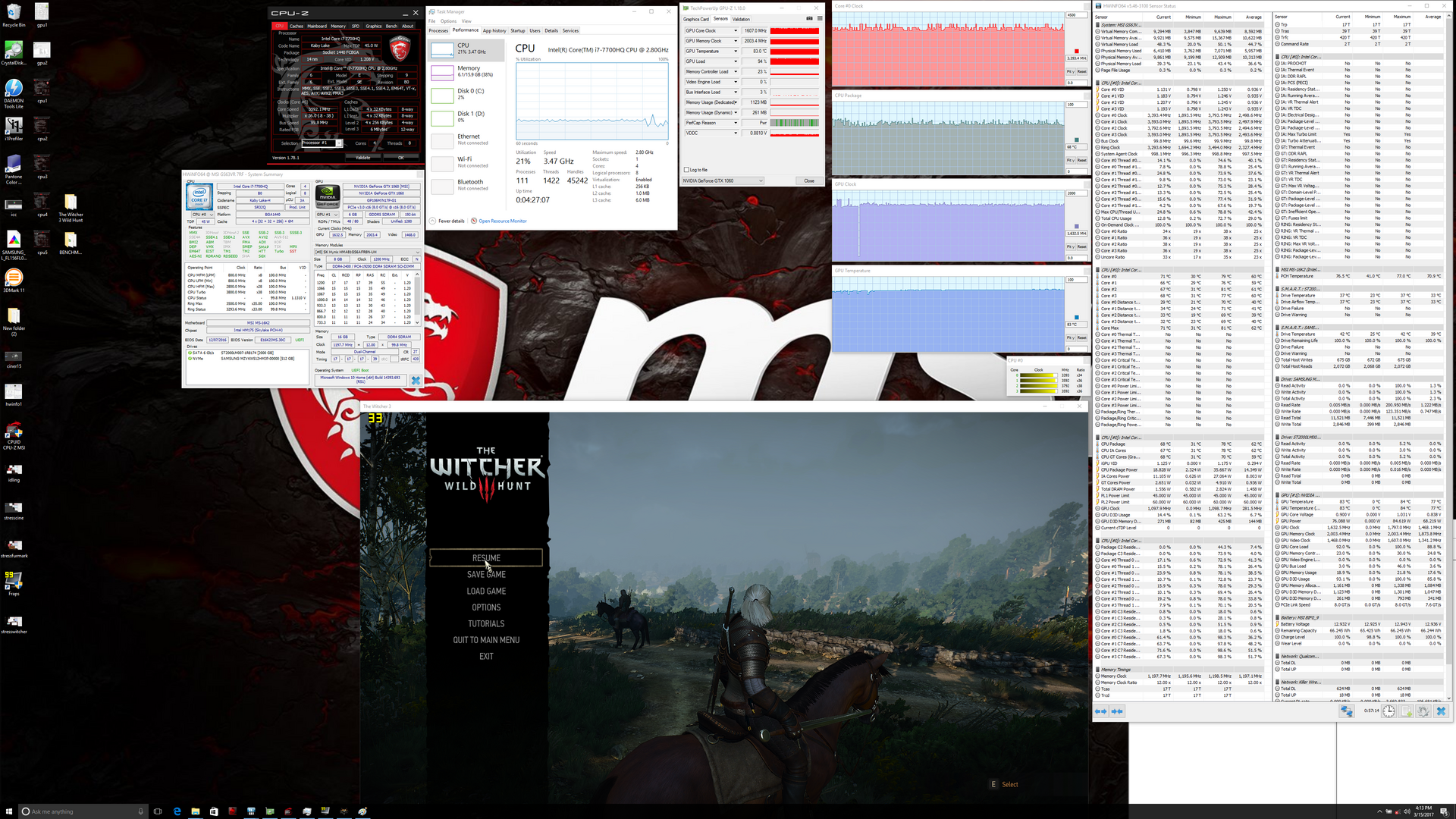This screenshot has width=1456, height=819.
Task: Click OPTIONS in Witcher menu
Action: tap(486, 607)
